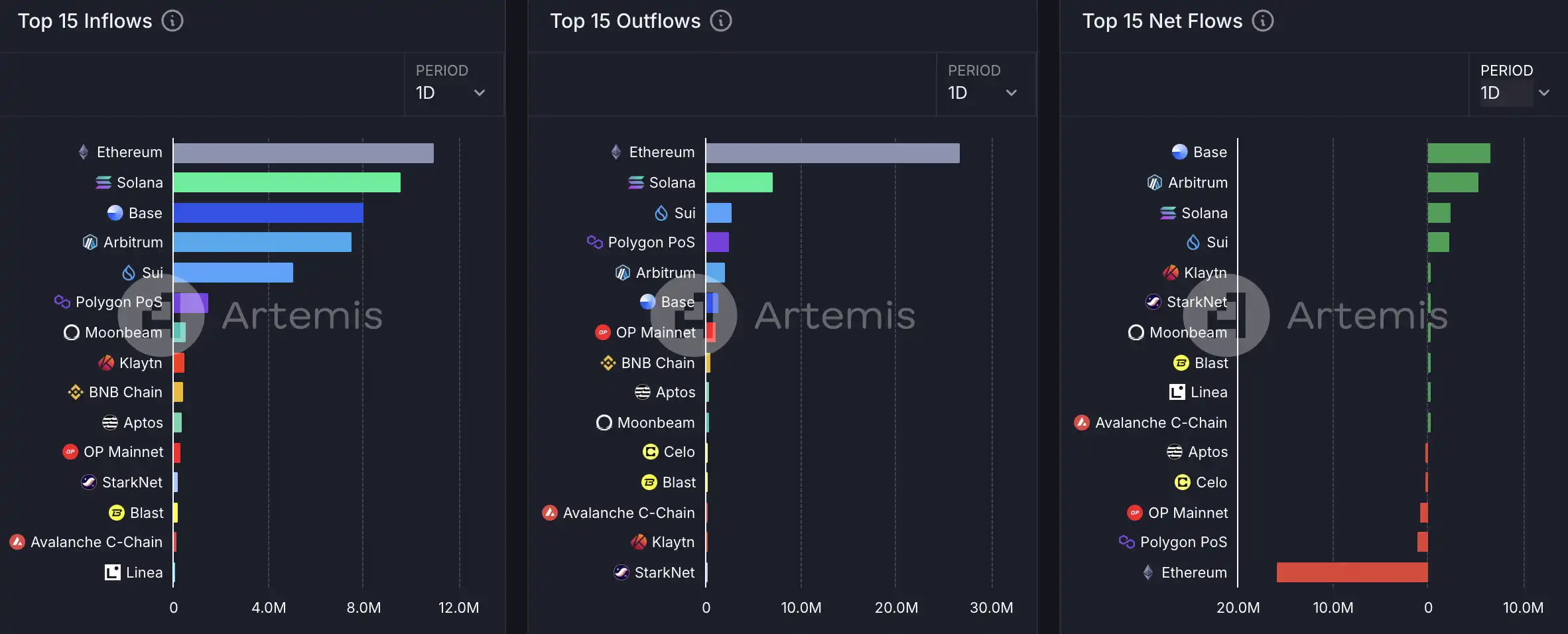The height and width of the screenshot is (634, 1568).
Task: Click the red Ethereum bar in Net Flows
Action: pyautogui.click(x=1352, y=572)
